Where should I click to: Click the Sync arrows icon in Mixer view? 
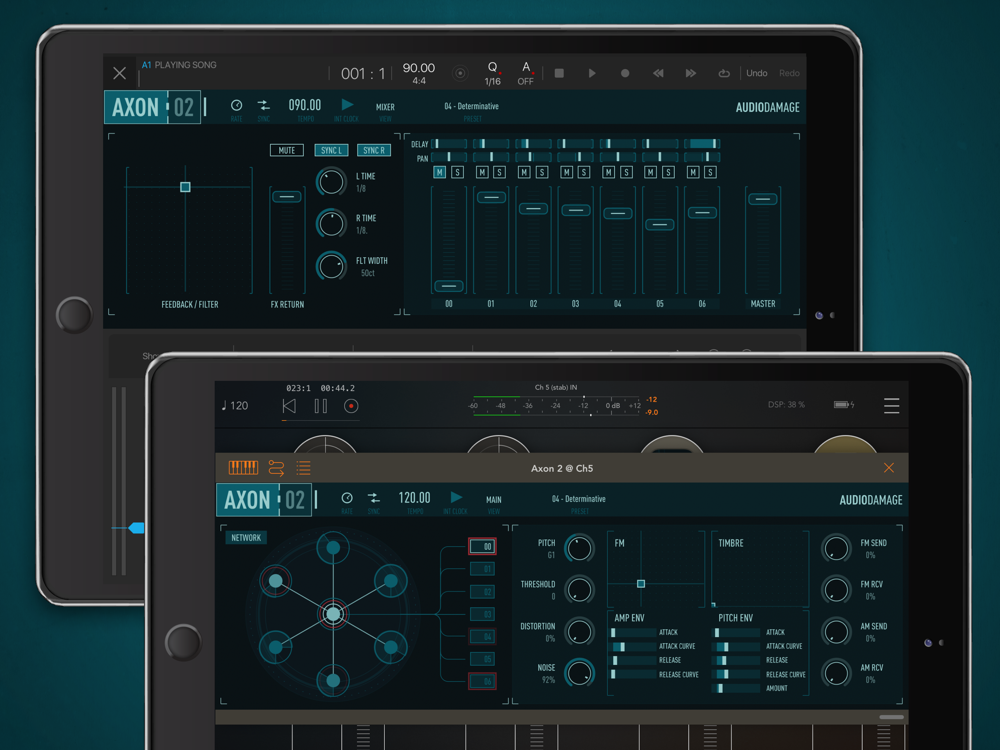click(x=263, y=105)
